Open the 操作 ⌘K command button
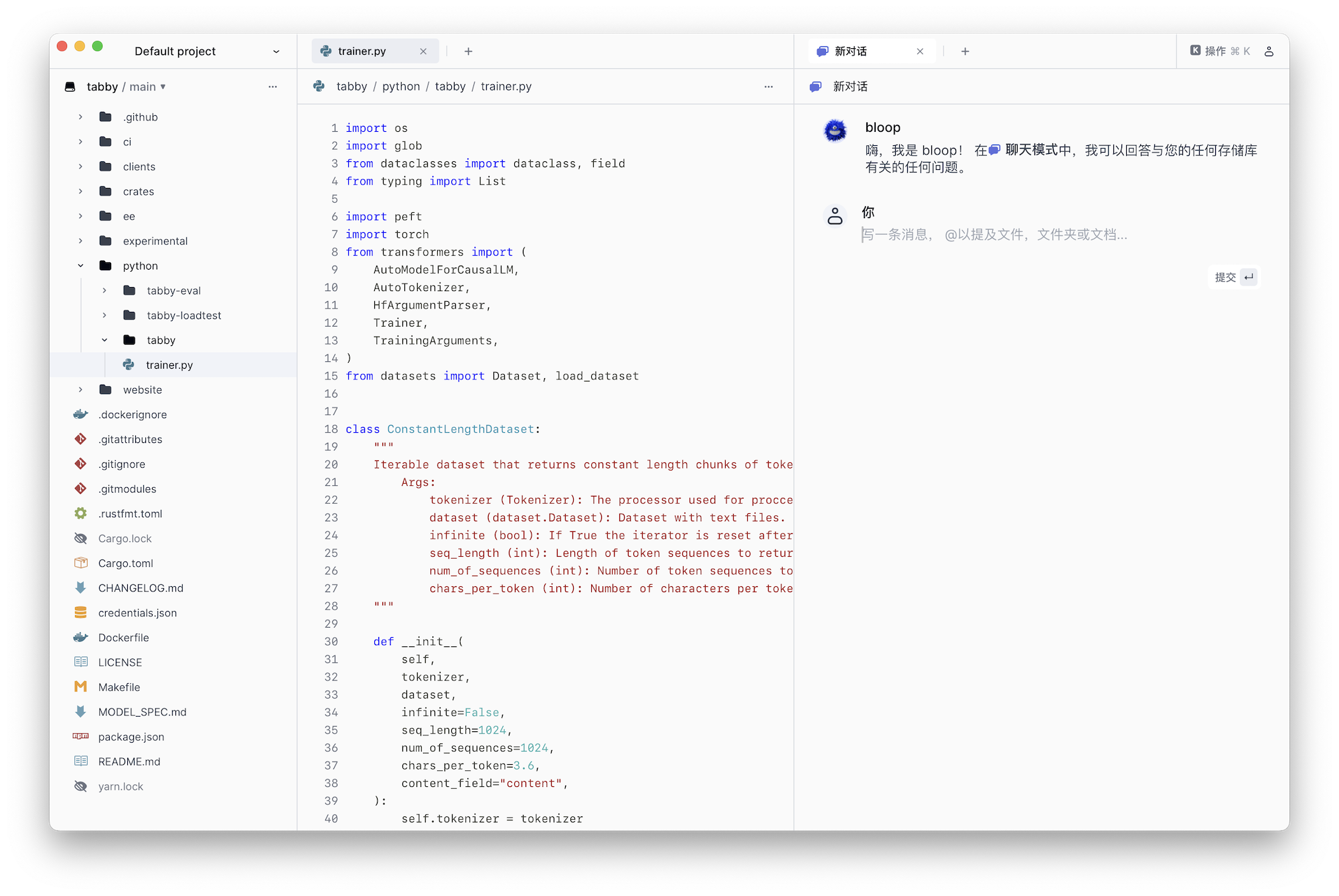This screenshot has height=896, width=1339. point(1220,52)
